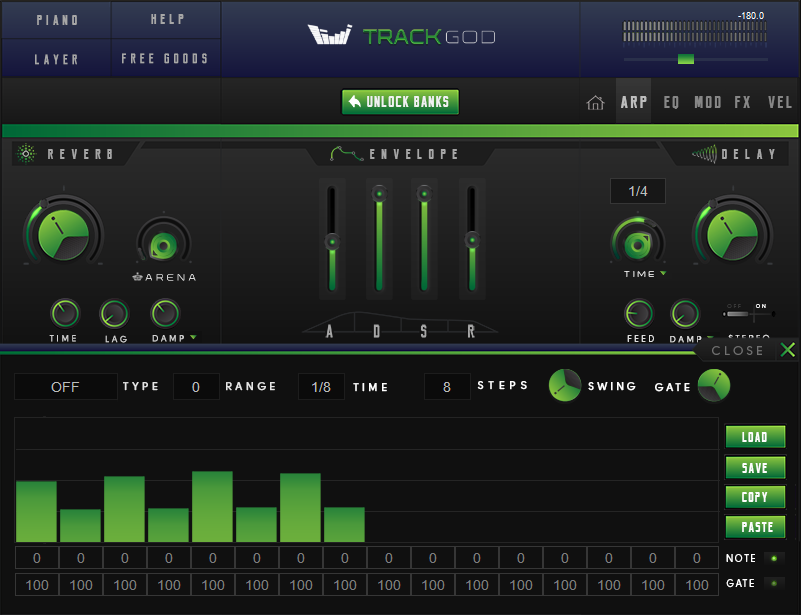Switch to the MOD tab
The image size is (801, 615).
708,102
